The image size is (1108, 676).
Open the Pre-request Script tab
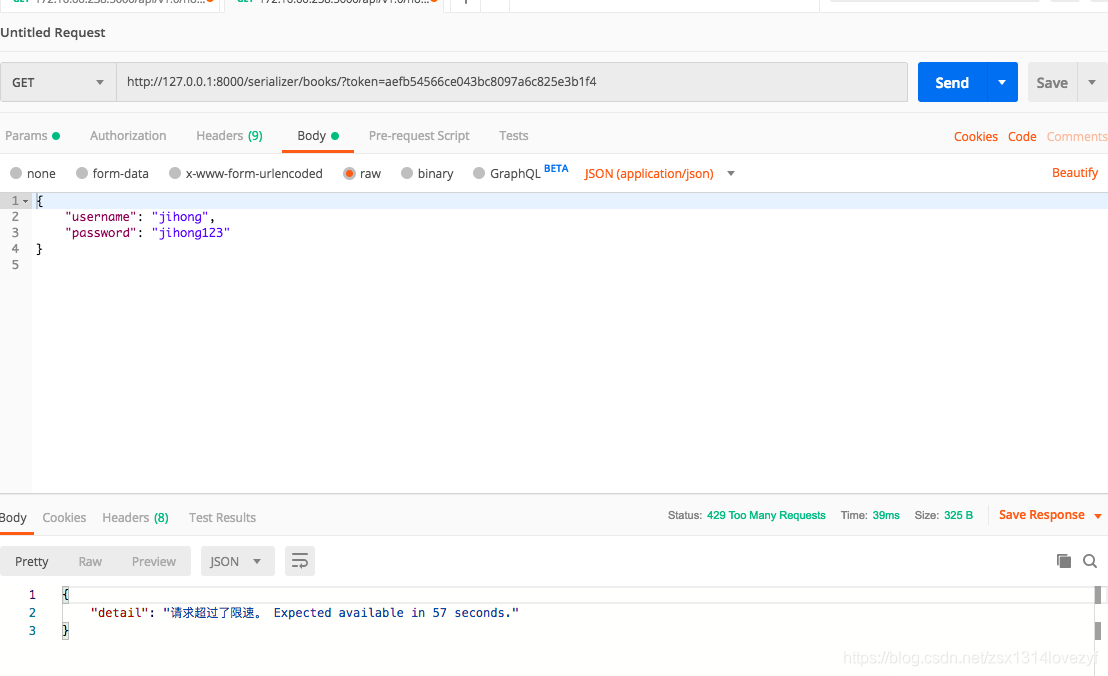click(419, 136)
